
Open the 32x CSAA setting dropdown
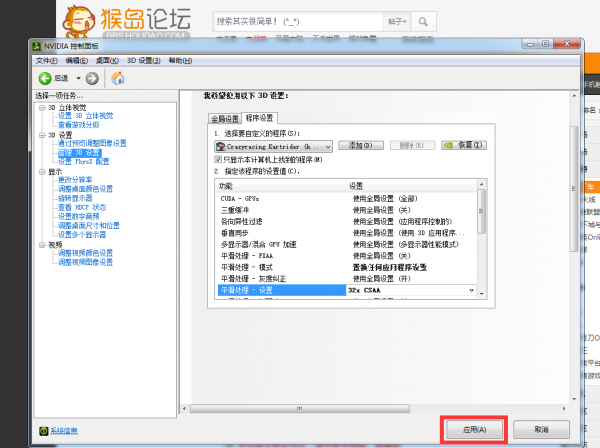471,290
